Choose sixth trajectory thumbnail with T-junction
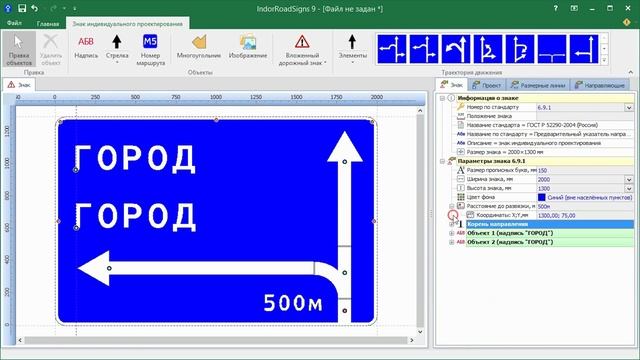This screenshot has height=360, width=640. coord(552,49)
